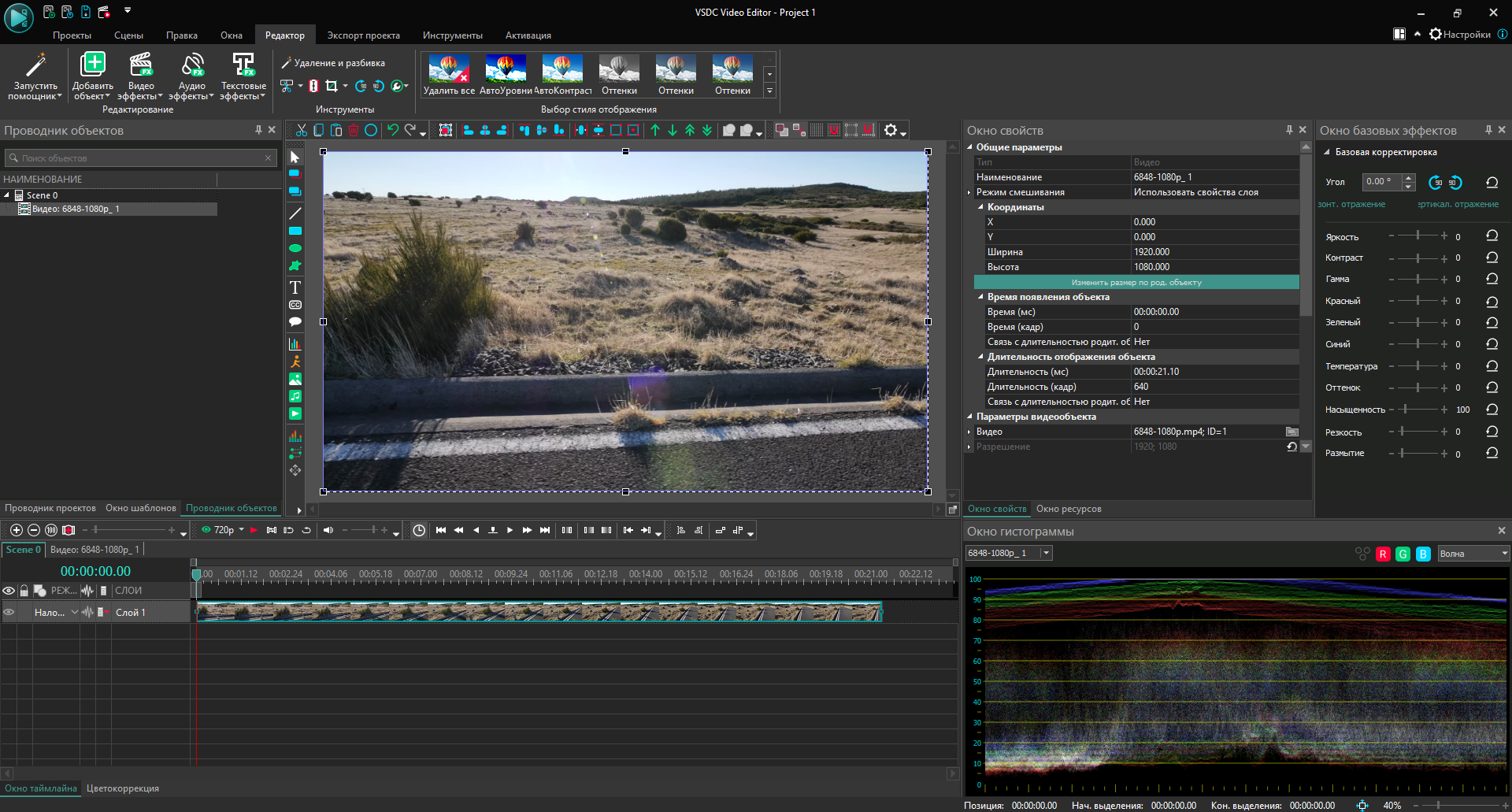Click the red trash delete icon
Screen dimensions: 1512x812
pyautogui.click(x=354, y=130)
